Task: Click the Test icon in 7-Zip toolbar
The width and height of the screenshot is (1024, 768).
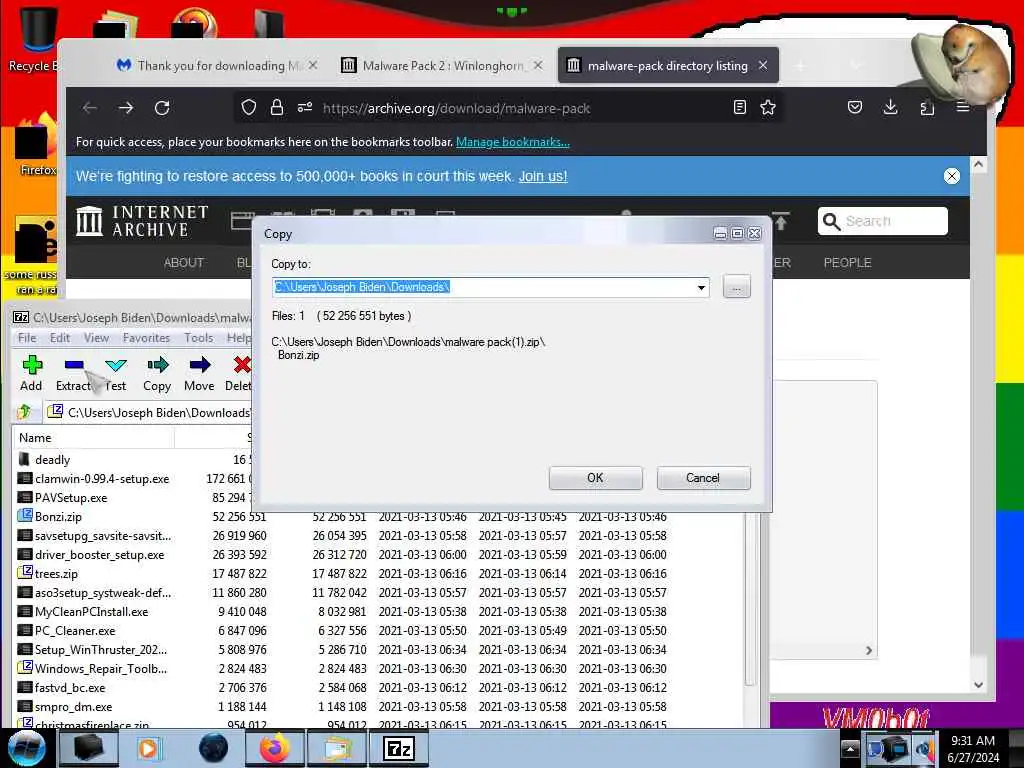Action: [x=116, y=373]
